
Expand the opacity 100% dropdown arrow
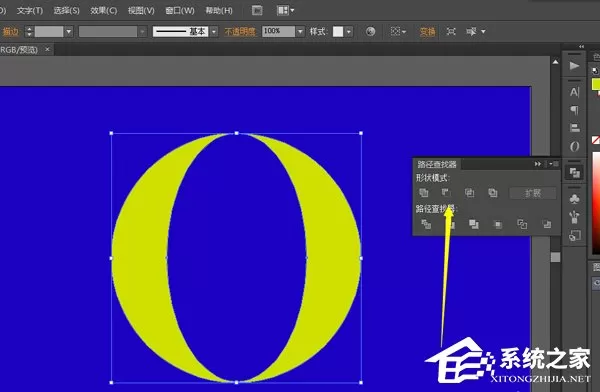coord(300,31)
